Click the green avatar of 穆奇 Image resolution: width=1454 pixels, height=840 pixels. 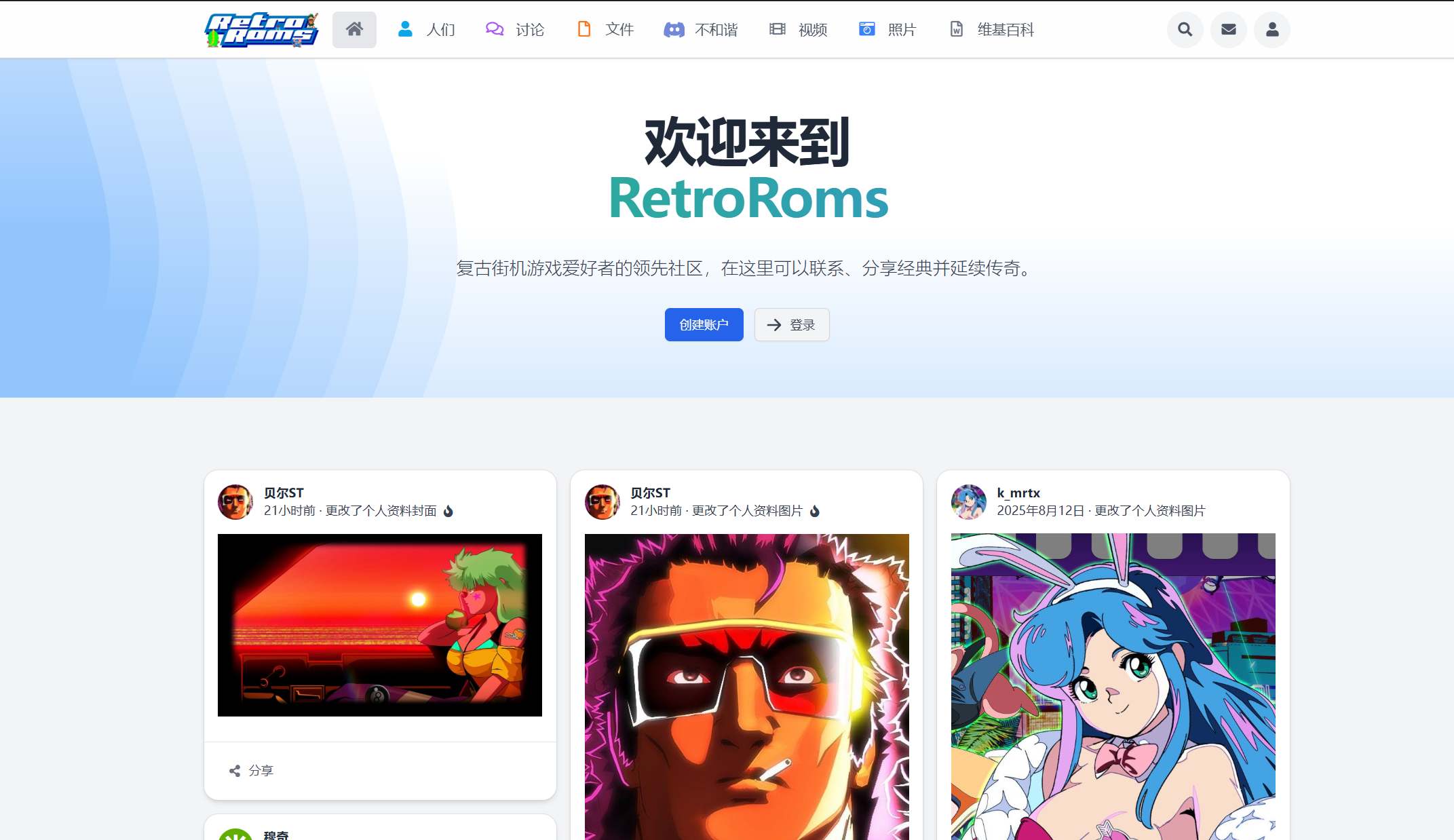235,835
